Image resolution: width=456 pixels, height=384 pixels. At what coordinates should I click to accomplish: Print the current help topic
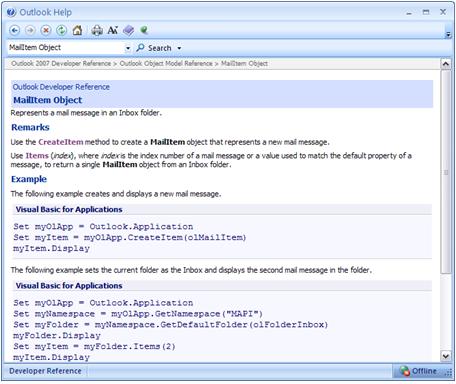point(97,30)
